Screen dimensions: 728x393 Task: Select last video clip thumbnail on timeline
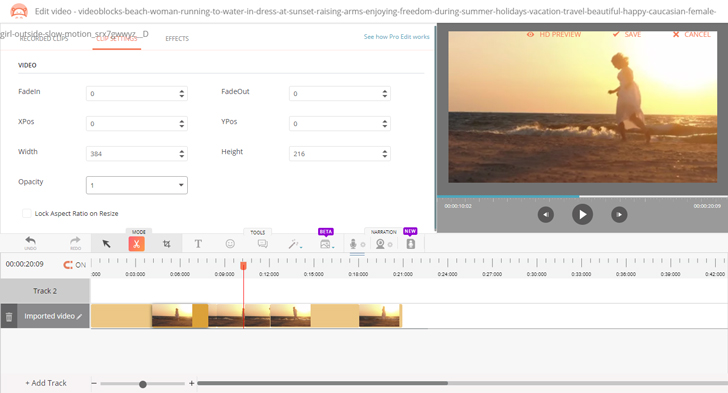[x=380, y=316]
